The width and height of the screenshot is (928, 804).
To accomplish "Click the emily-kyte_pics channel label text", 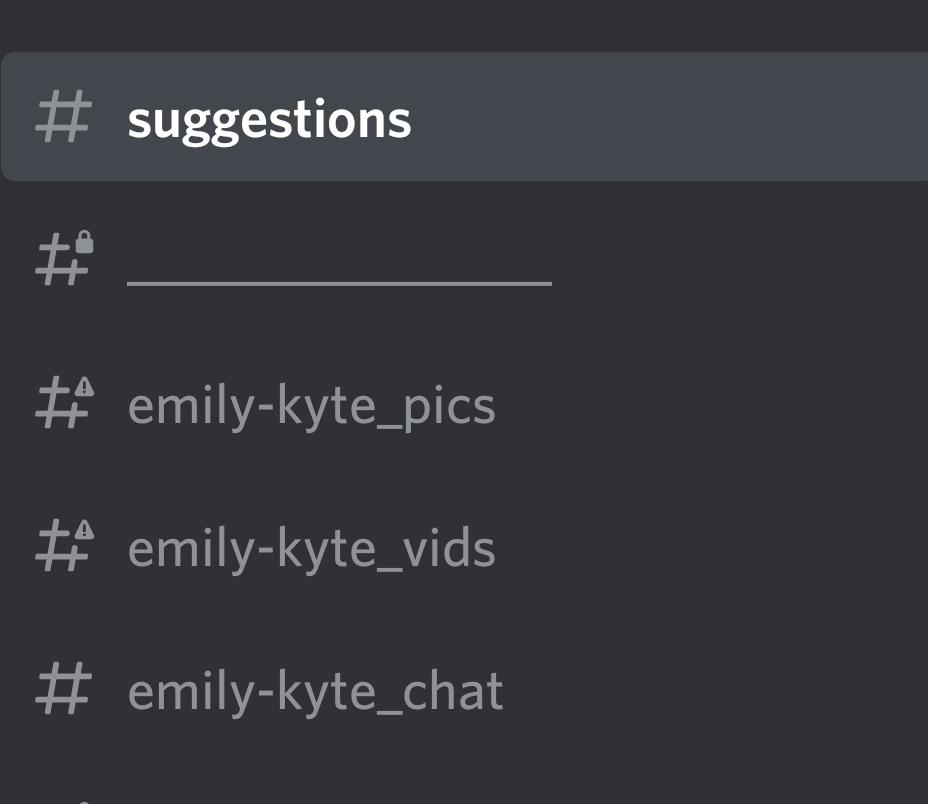I will point(310,404).
